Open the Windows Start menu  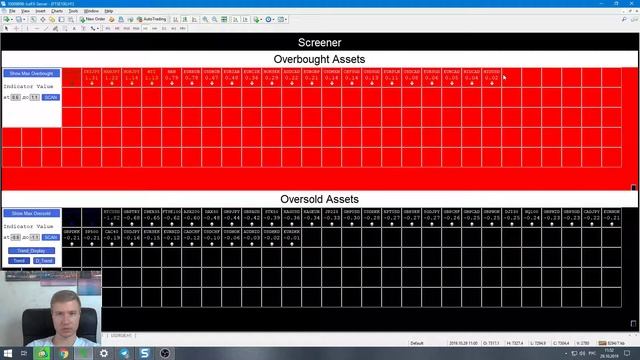pos(8,353)
